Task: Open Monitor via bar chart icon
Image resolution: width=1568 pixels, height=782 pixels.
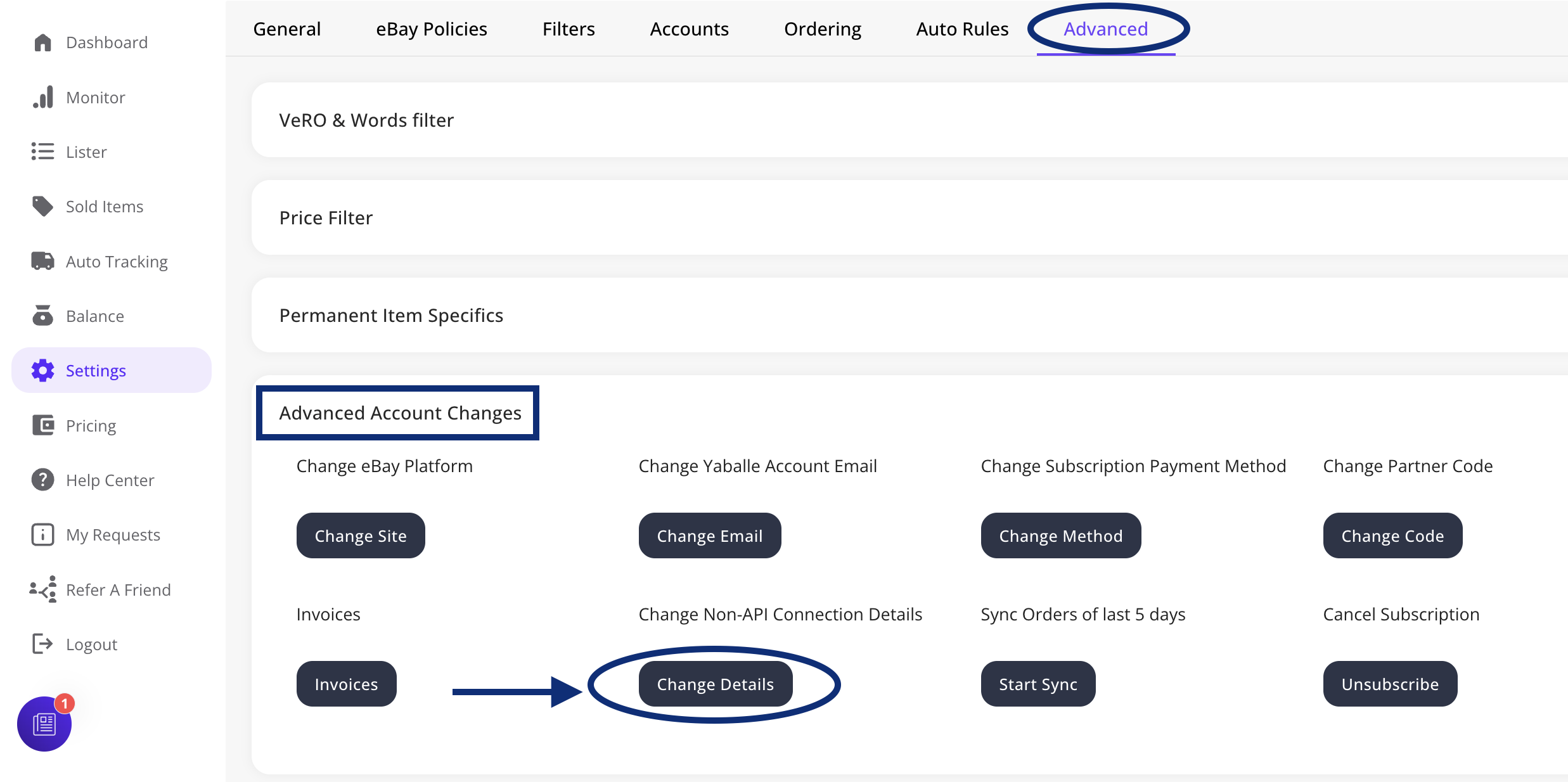Action: tap(42, 98)
